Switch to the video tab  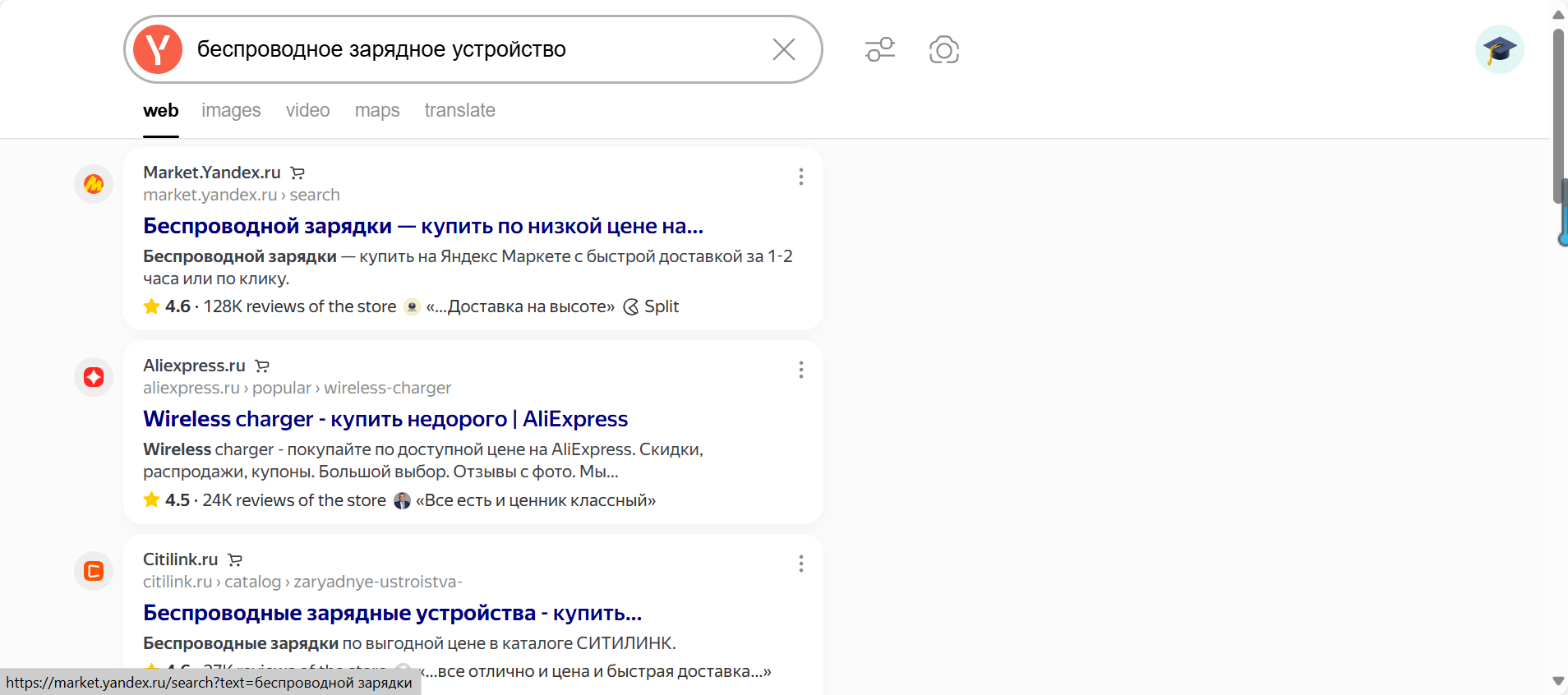pos(308,110)
